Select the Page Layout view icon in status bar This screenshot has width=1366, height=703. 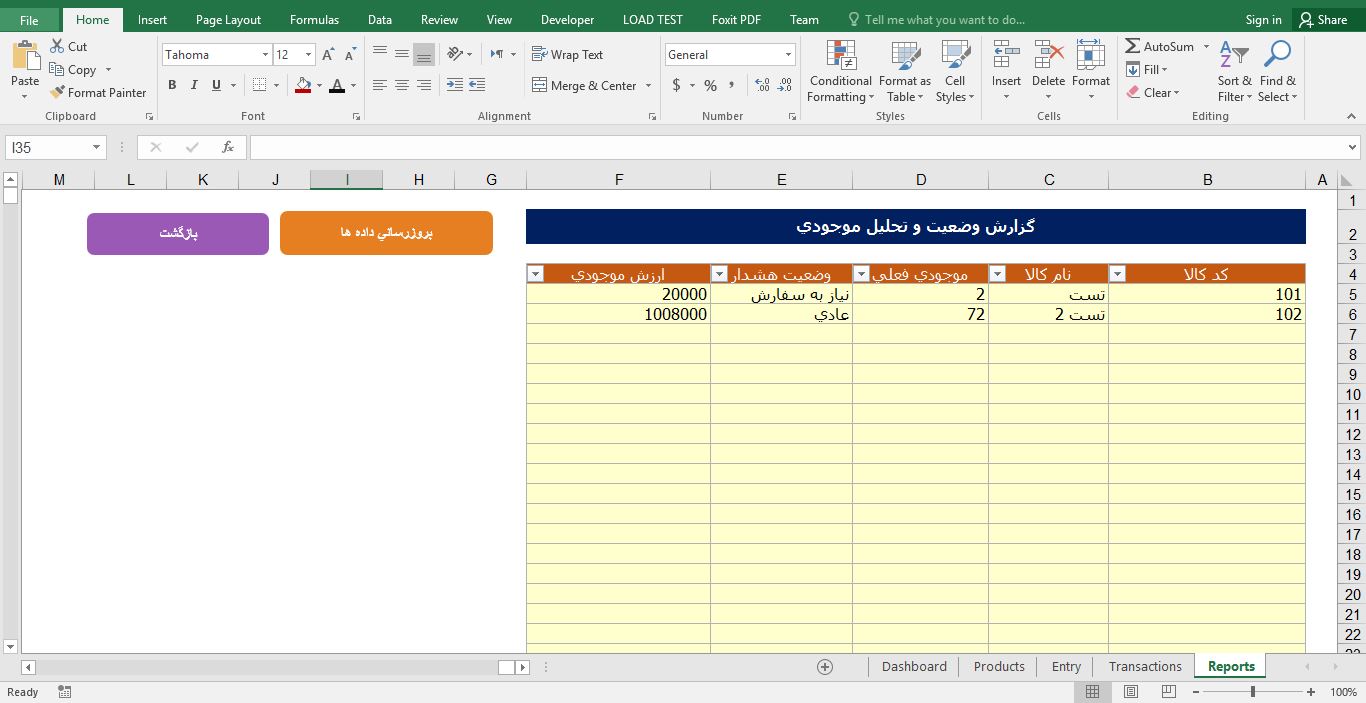(1130, 691)
